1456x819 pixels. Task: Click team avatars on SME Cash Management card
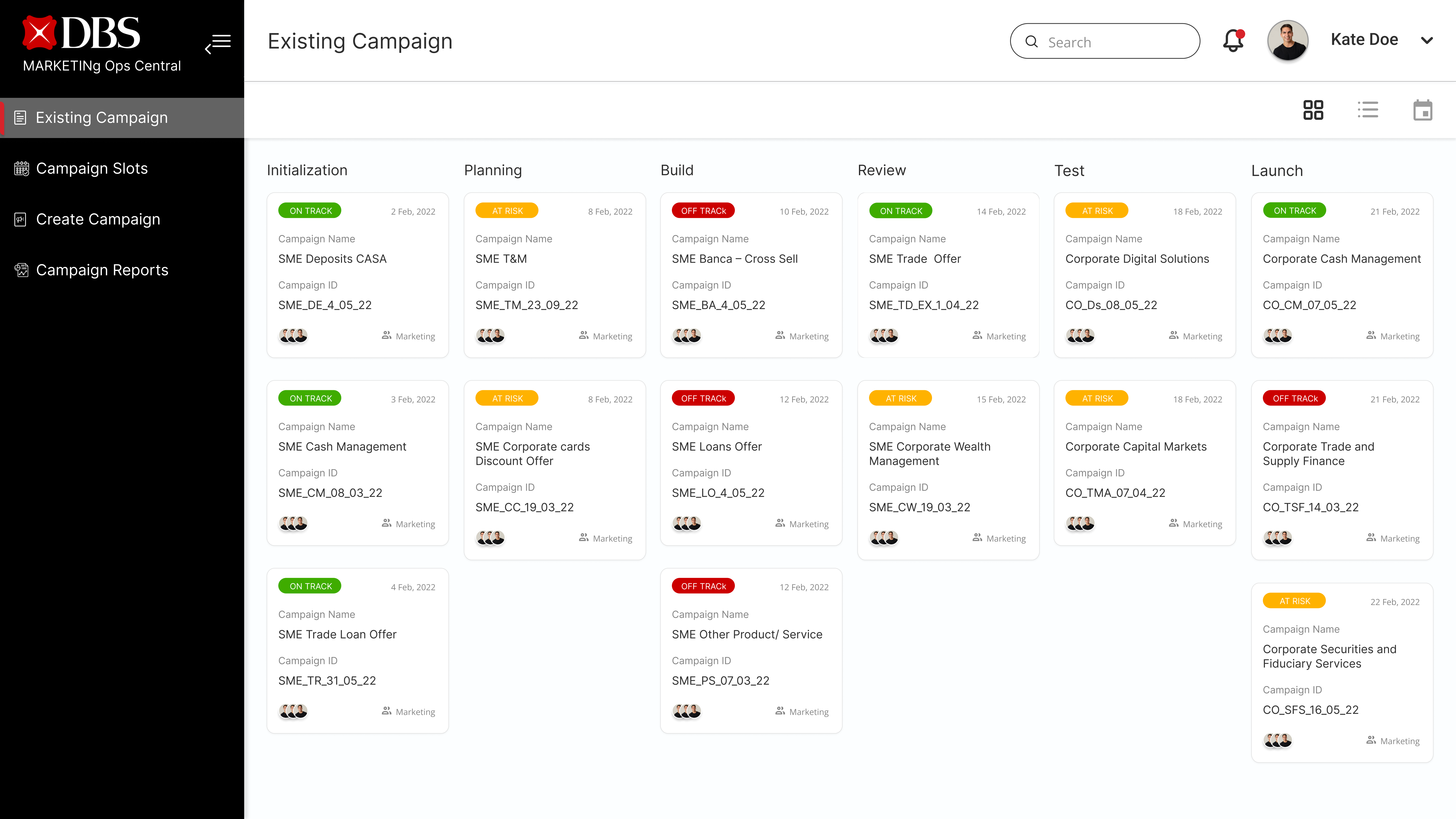(x=293, y=524)
